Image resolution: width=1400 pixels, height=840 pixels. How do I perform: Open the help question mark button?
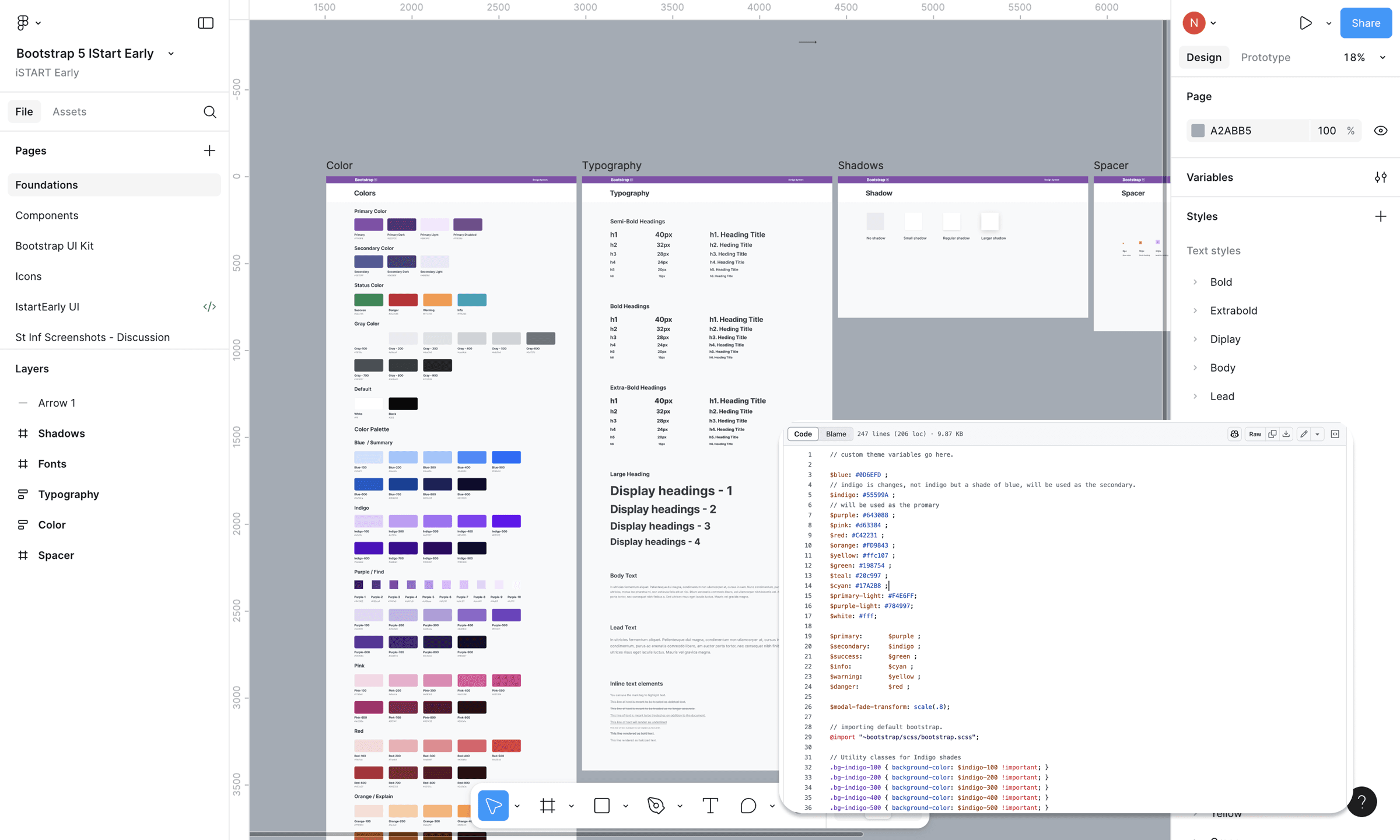(x=1361, y=802)
